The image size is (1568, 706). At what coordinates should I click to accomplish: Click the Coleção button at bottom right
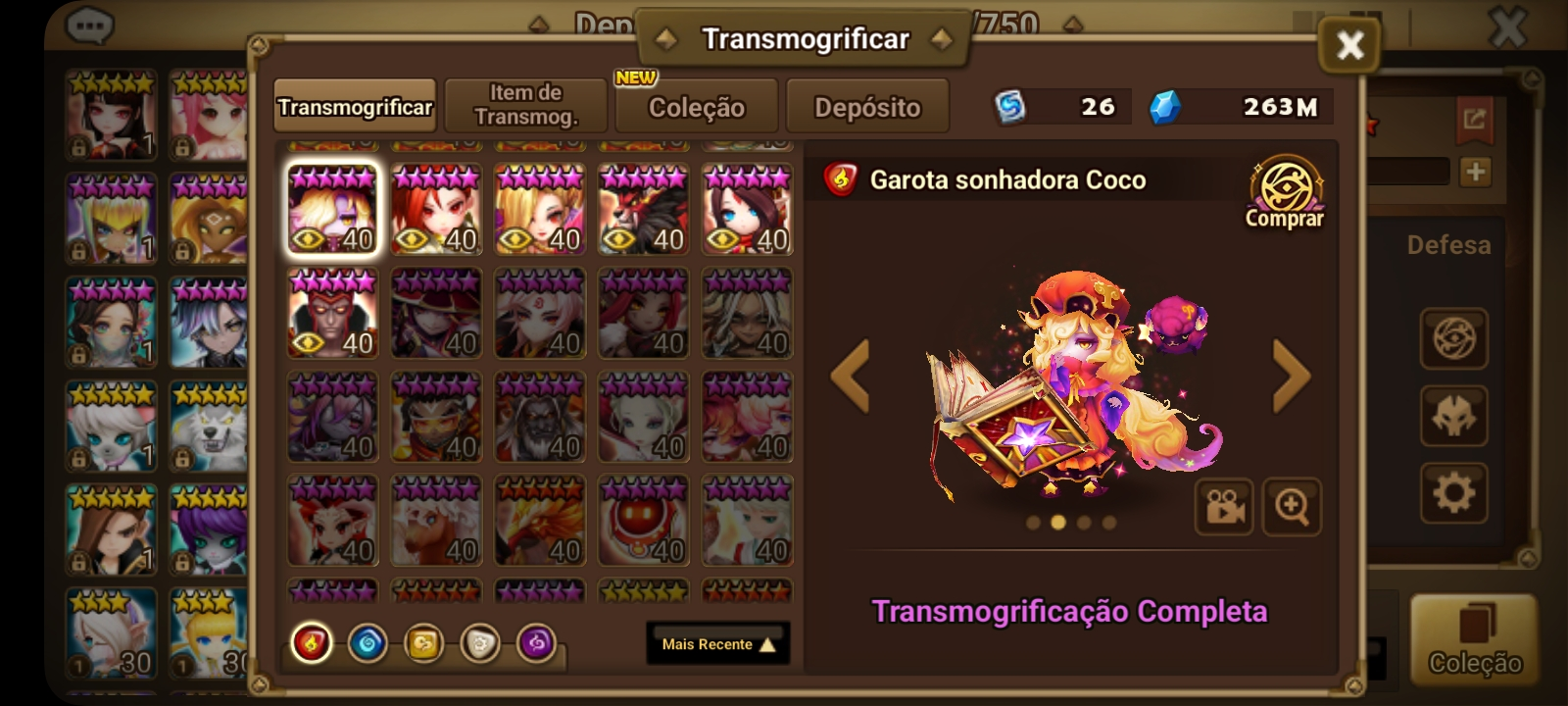[x=1474, y=639]
